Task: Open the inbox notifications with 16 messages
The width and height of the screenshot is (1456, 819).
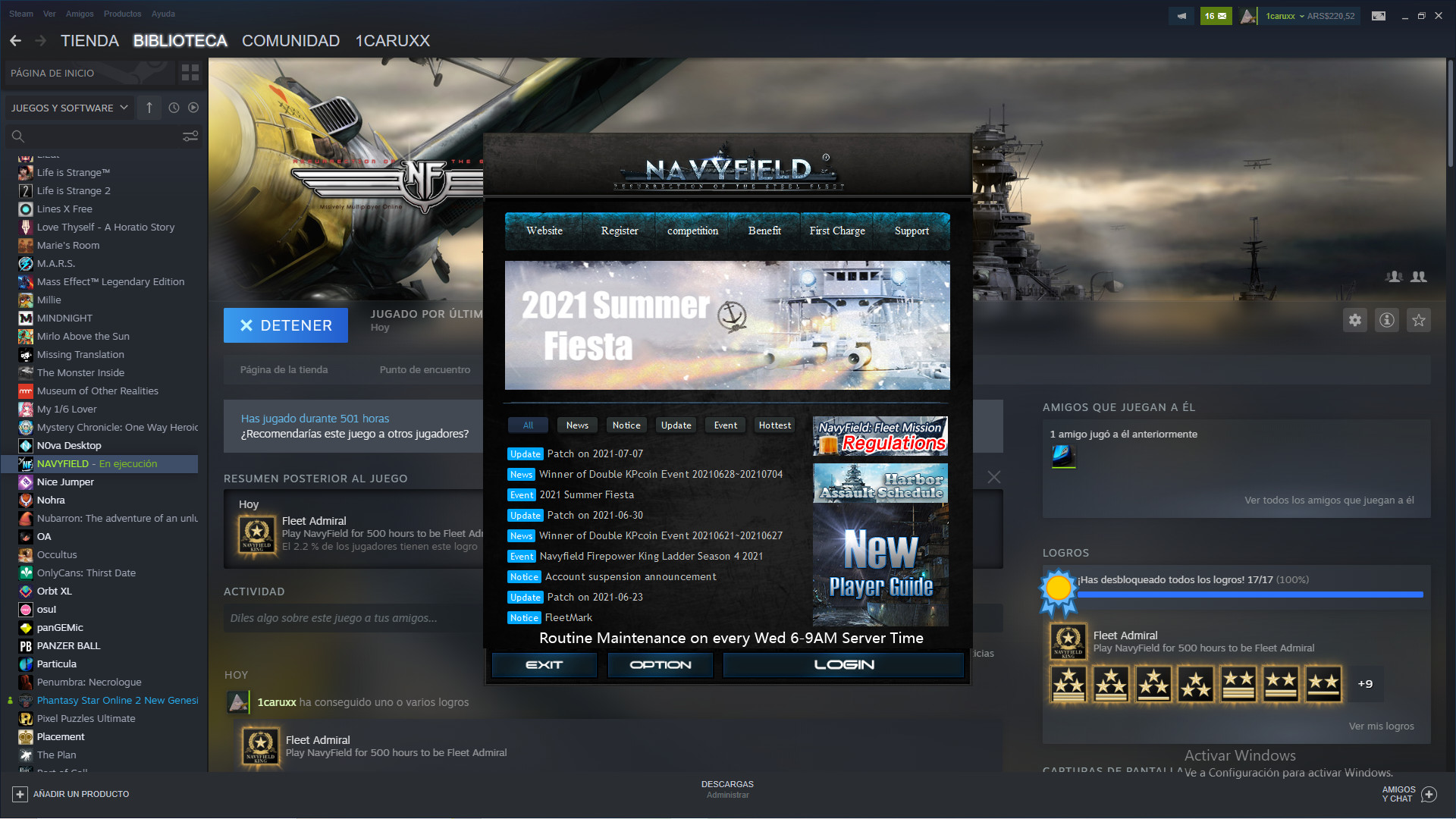Action: 1216,15
